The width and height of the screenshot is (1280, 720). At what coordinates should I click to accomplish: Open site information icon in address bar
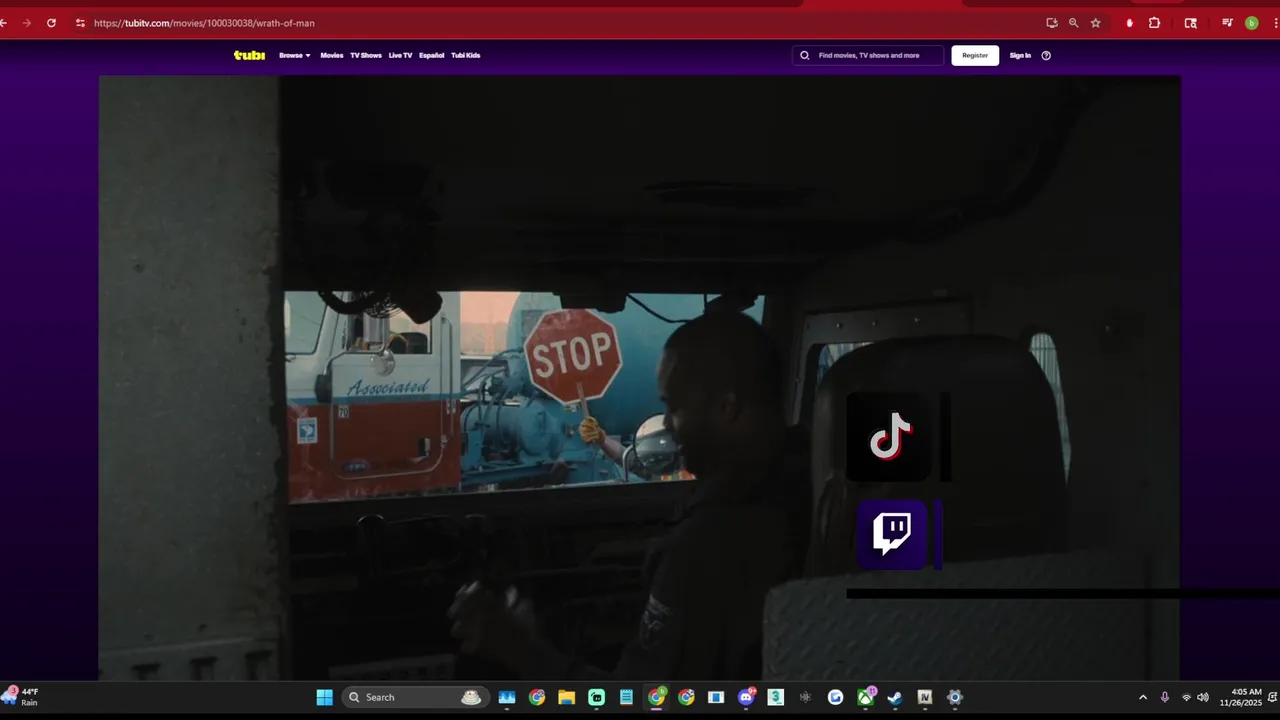pyautogui.click(x=80, y=23)
